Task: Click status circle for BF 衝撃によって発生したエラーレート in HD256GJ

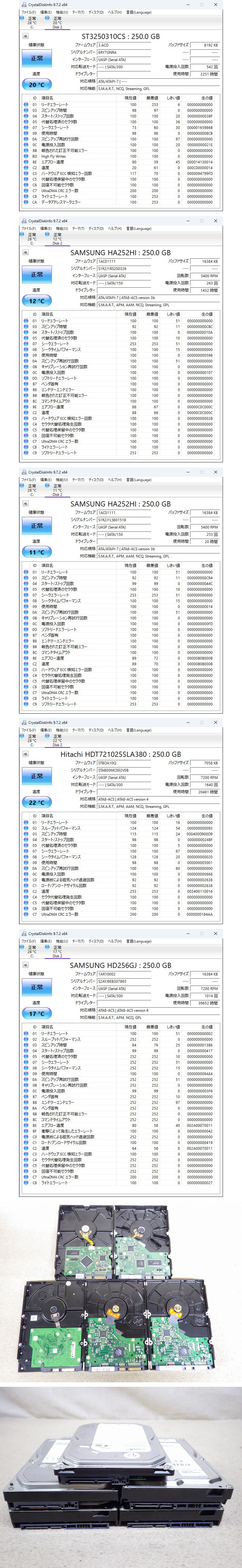Action: pyautogui.click(x=26, y=1131)
